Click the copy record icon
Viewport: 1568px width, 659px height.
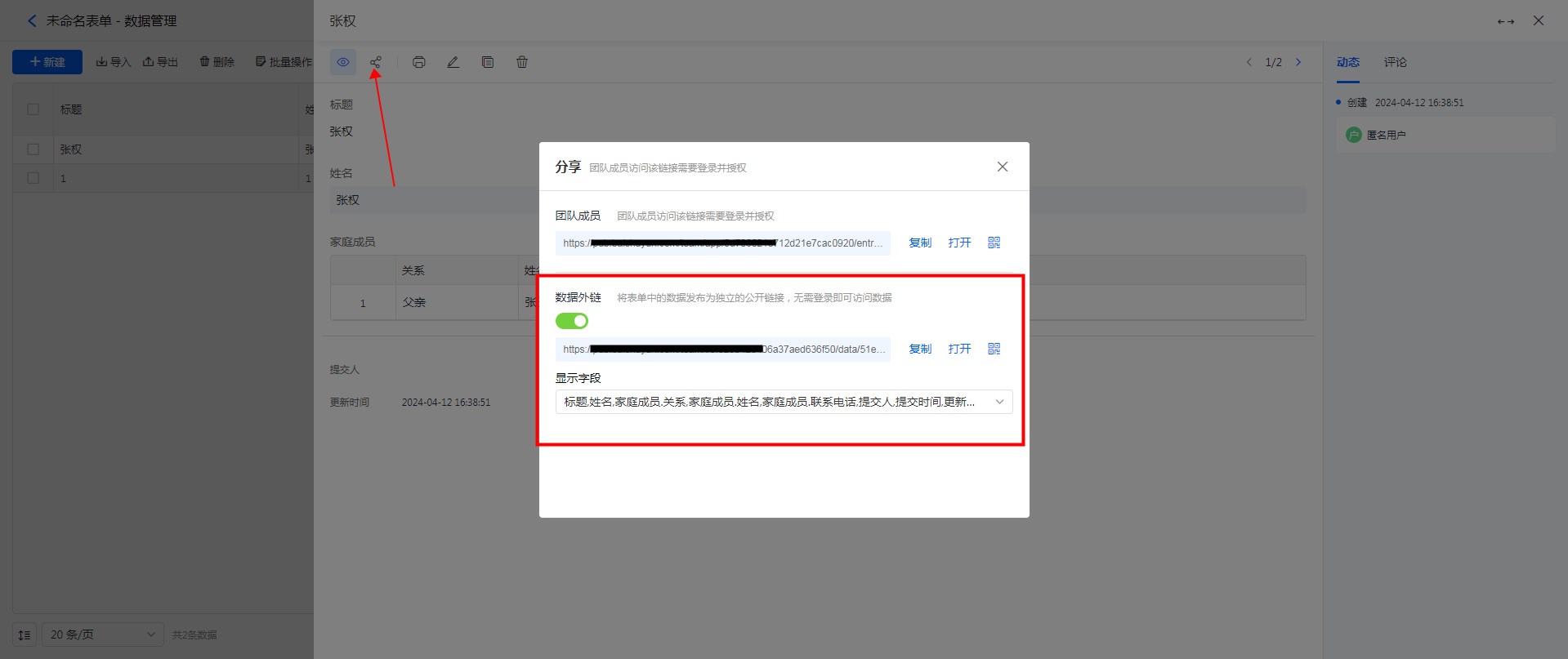pos(488,62)
